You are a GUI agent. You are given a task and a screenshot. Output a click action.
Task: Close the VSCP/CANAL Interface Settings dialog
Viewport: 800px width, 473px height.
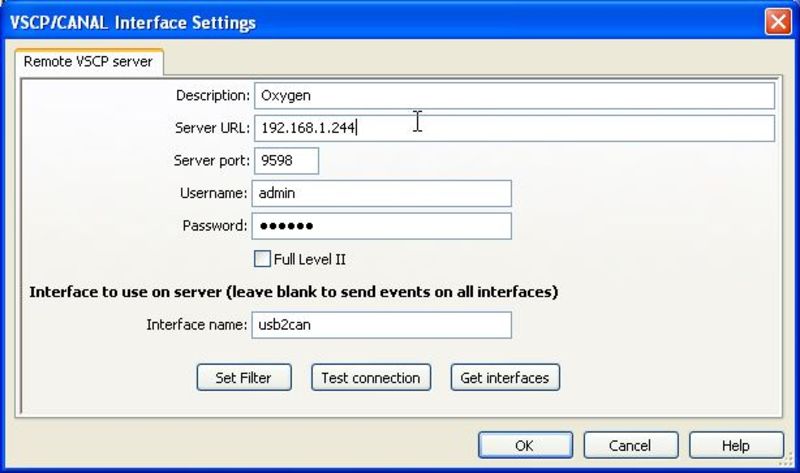point(778,21)
